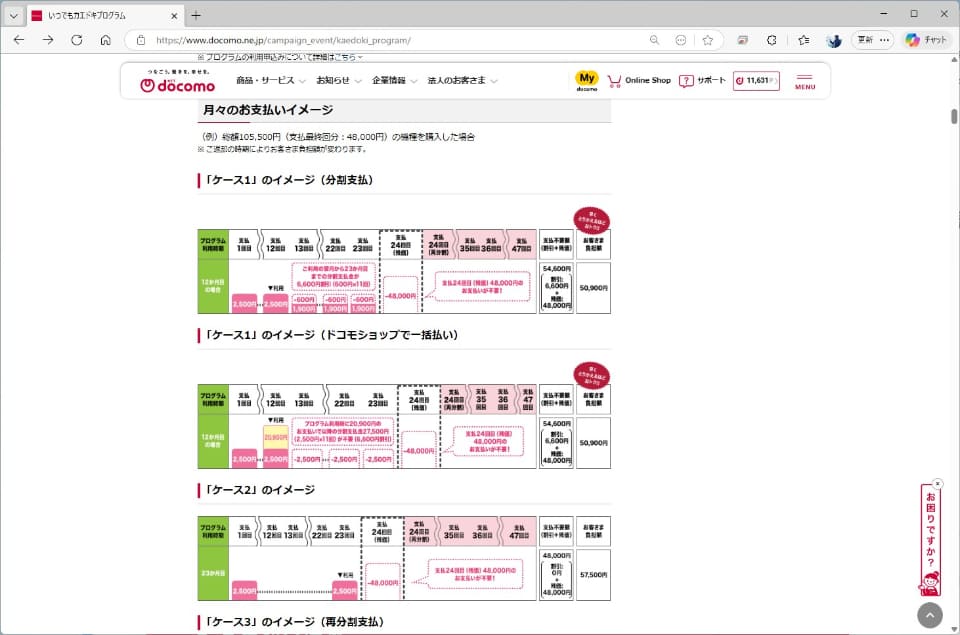The height and width of the screenshot is (635, 960).
Task: Open the お困りですか？ chat assistant
Action: point(931,542)
